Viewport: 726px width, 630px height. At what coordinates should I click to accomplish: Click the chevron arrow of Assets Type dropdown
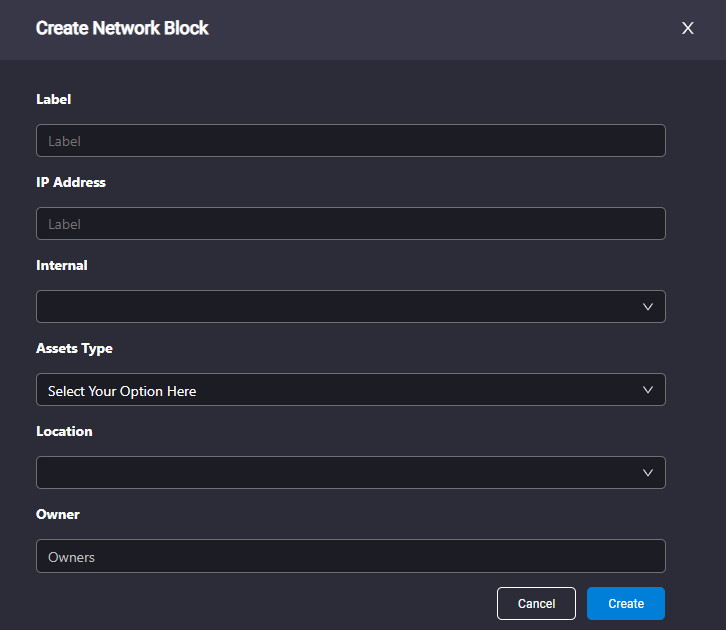(x=648, y=390)
